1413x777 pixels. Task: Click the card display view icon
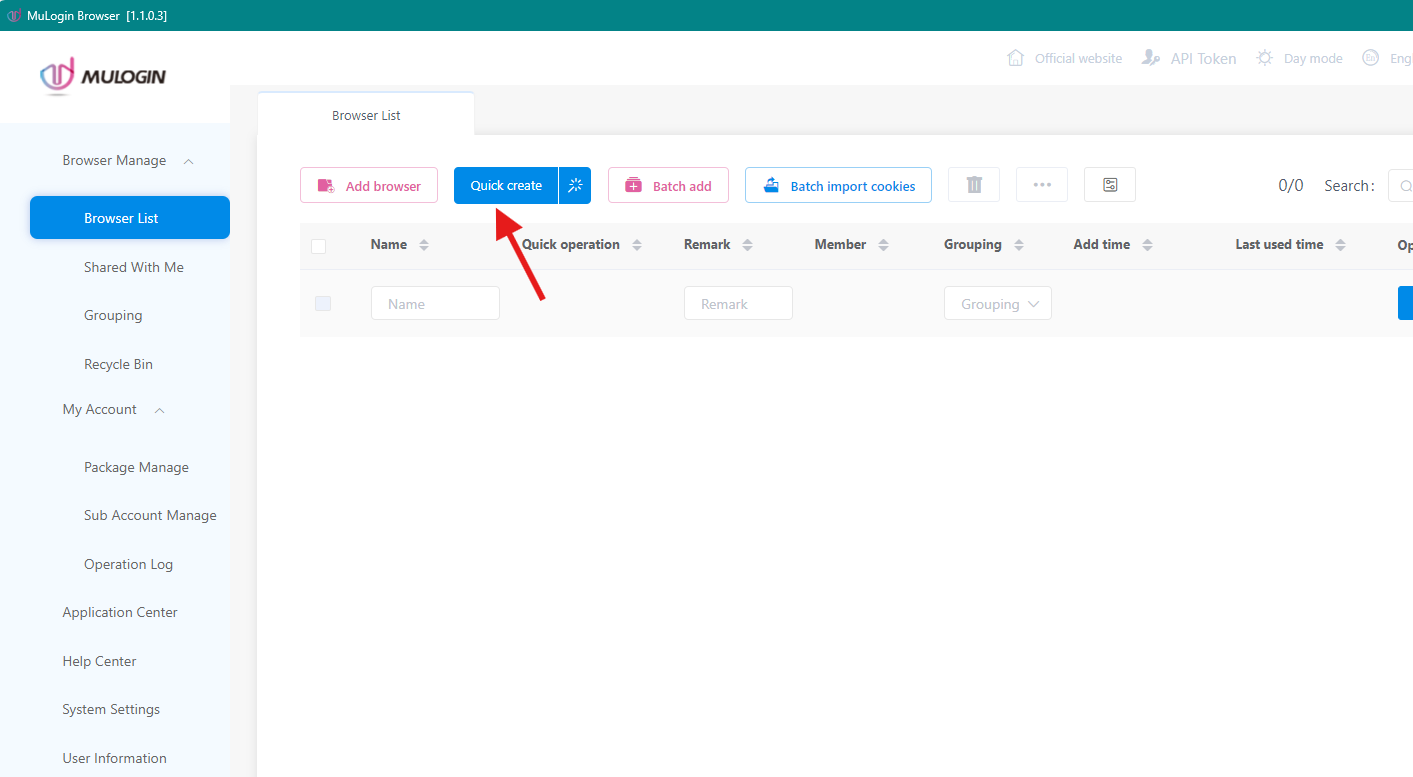1109,184
